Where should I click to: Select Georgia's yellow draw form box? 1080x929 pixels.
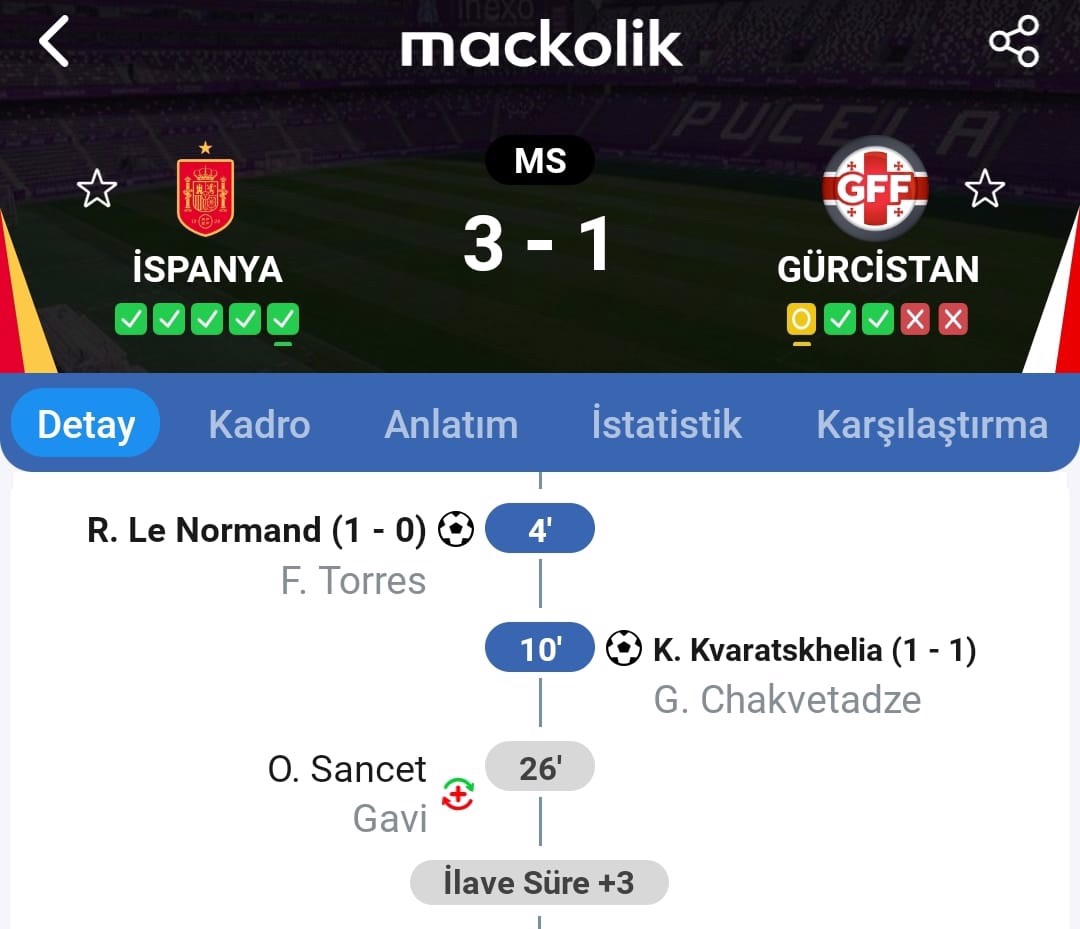pos(801,319)
